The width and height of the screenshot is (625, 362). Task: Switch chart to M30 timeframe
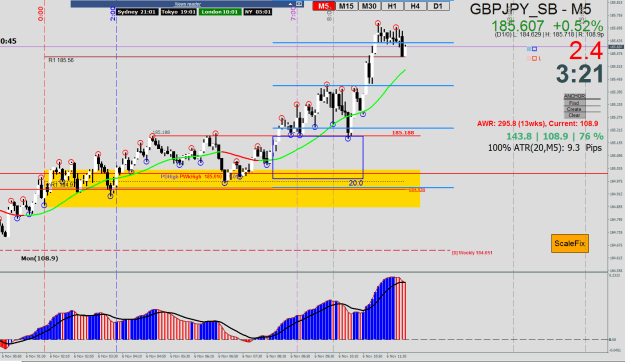[369, 6]
